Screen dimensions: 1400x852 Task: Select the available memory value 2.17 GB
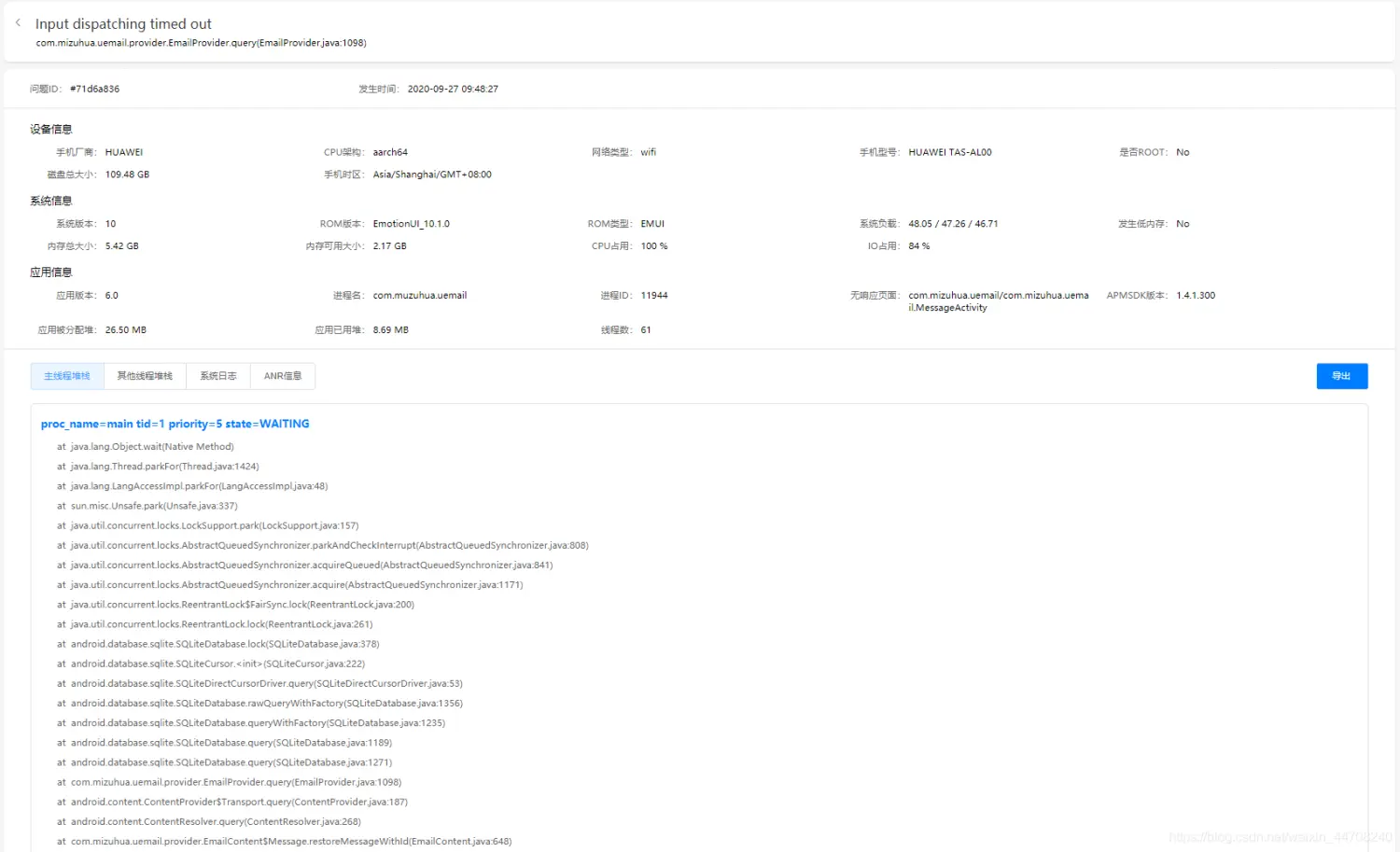[x=389, y=246]
